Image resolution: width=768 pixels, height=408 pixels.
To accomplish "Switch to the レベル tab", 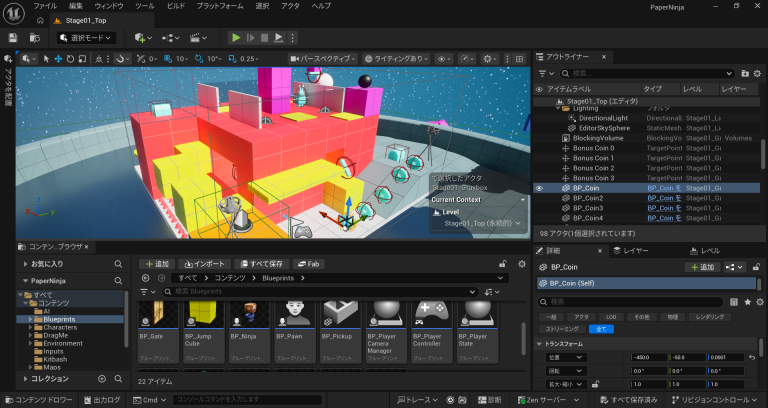I will [705, 251].
